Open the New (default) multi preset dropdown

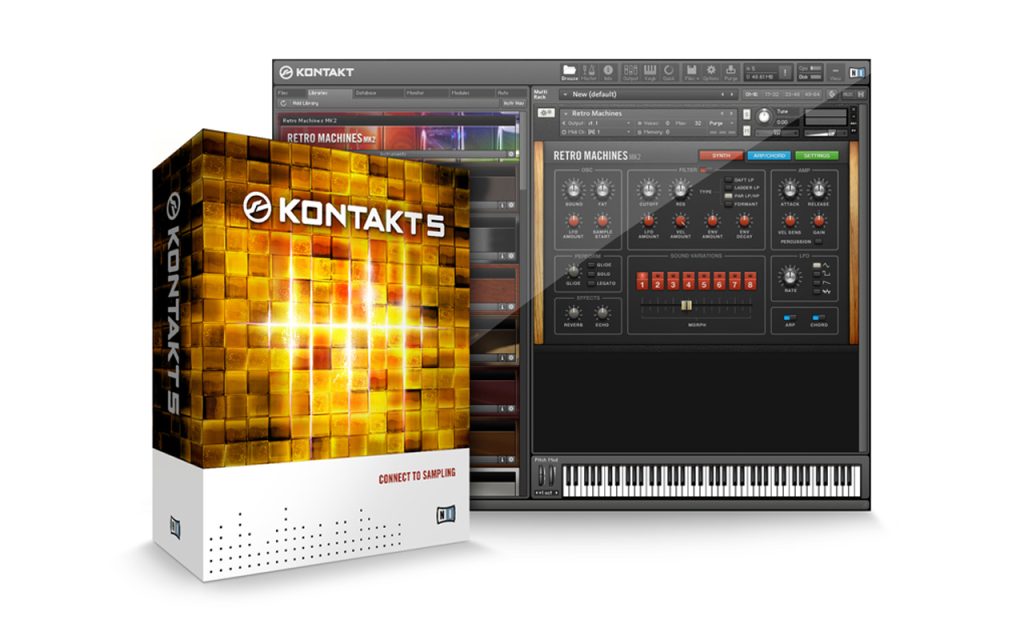648,94
